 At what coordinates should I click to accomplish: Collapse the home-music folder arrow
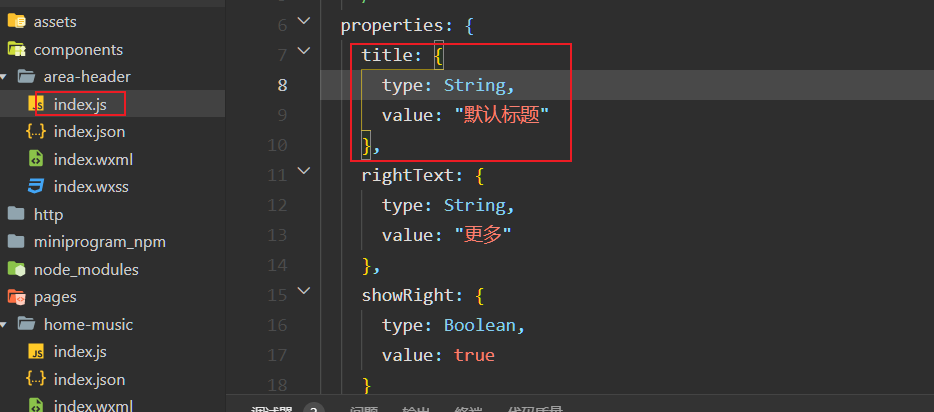coord(6,324)
